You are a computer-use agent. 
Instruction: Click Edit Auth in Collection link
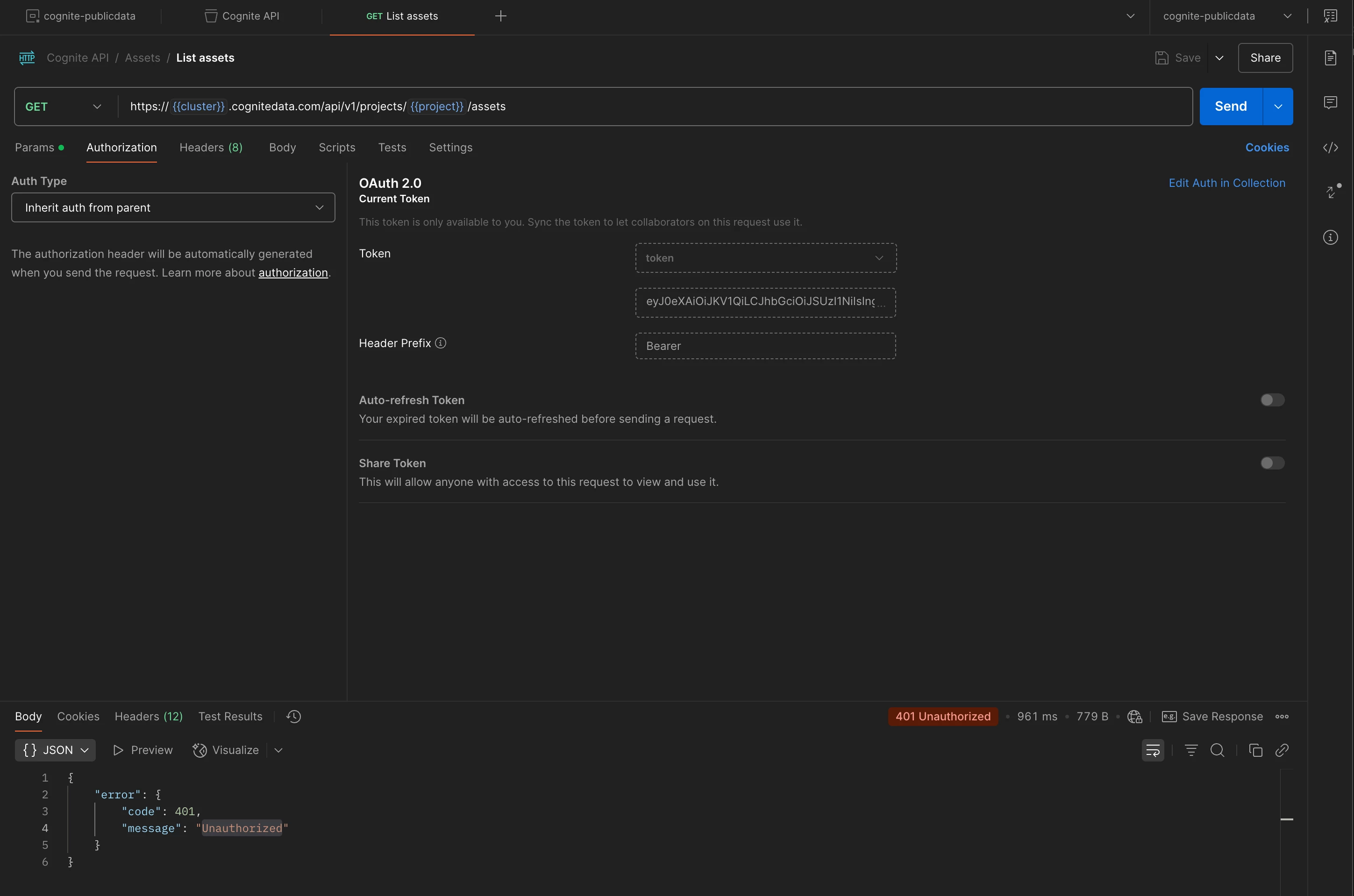[1226, 183]
